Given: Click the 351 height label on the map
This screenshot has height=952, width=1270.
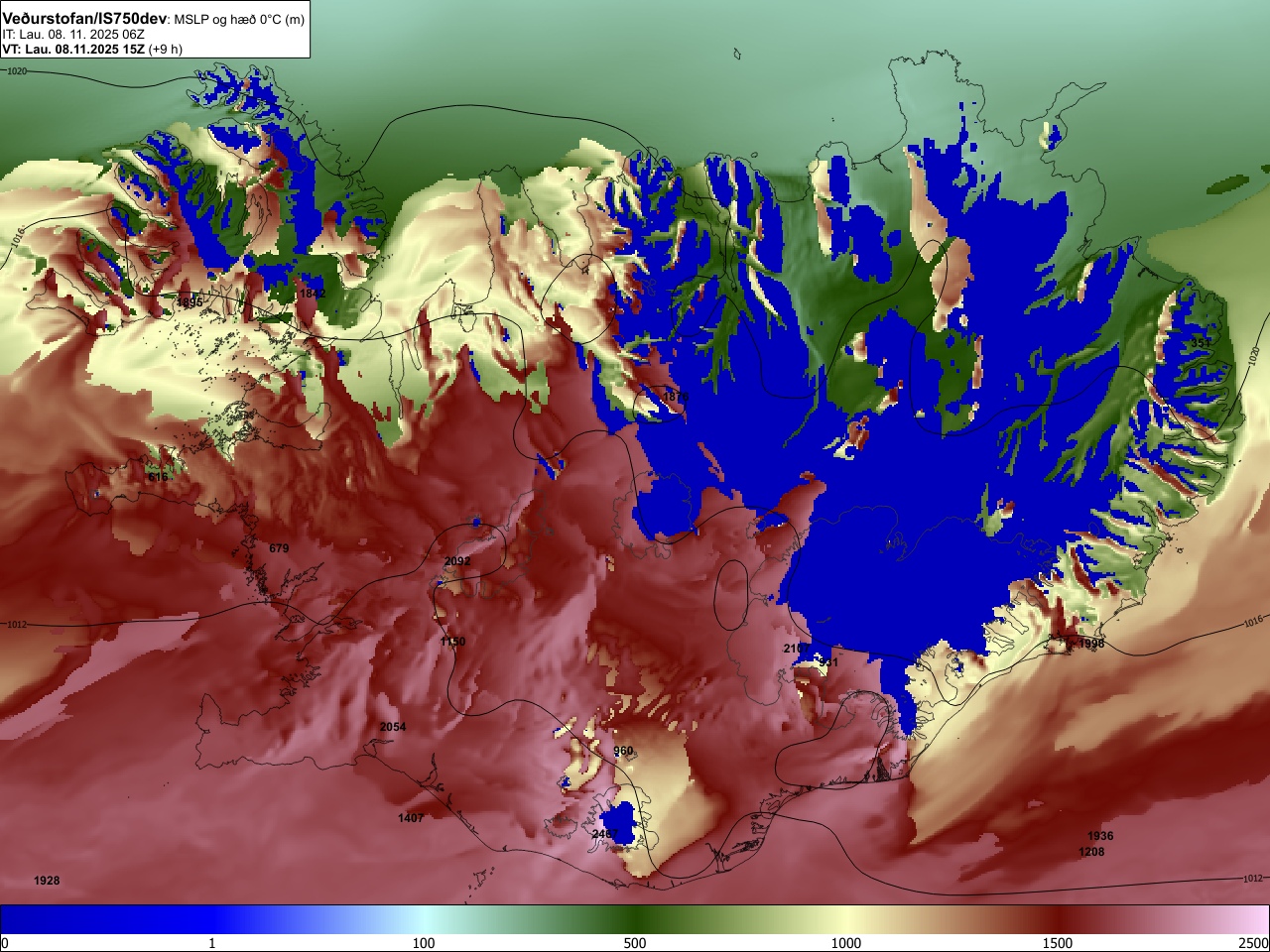Looking at the screenshot, I should (x=1201, y=342).
